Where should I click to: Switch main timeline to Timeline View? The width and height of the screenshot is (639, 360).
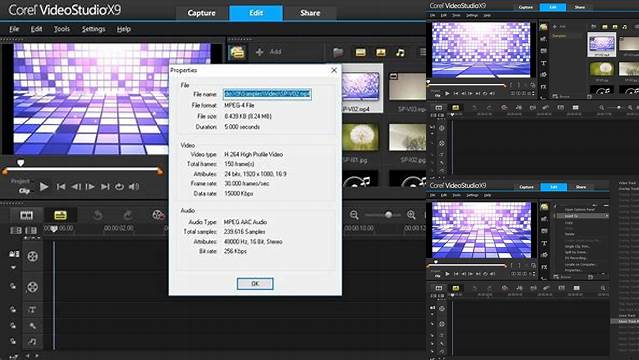point(60,215)
